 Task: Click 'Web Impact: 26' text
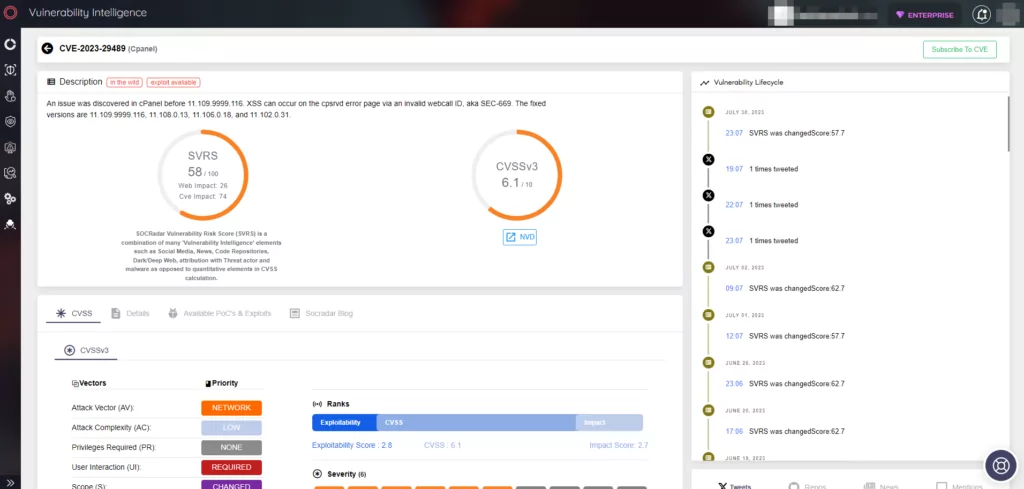(x=203, y=186)
